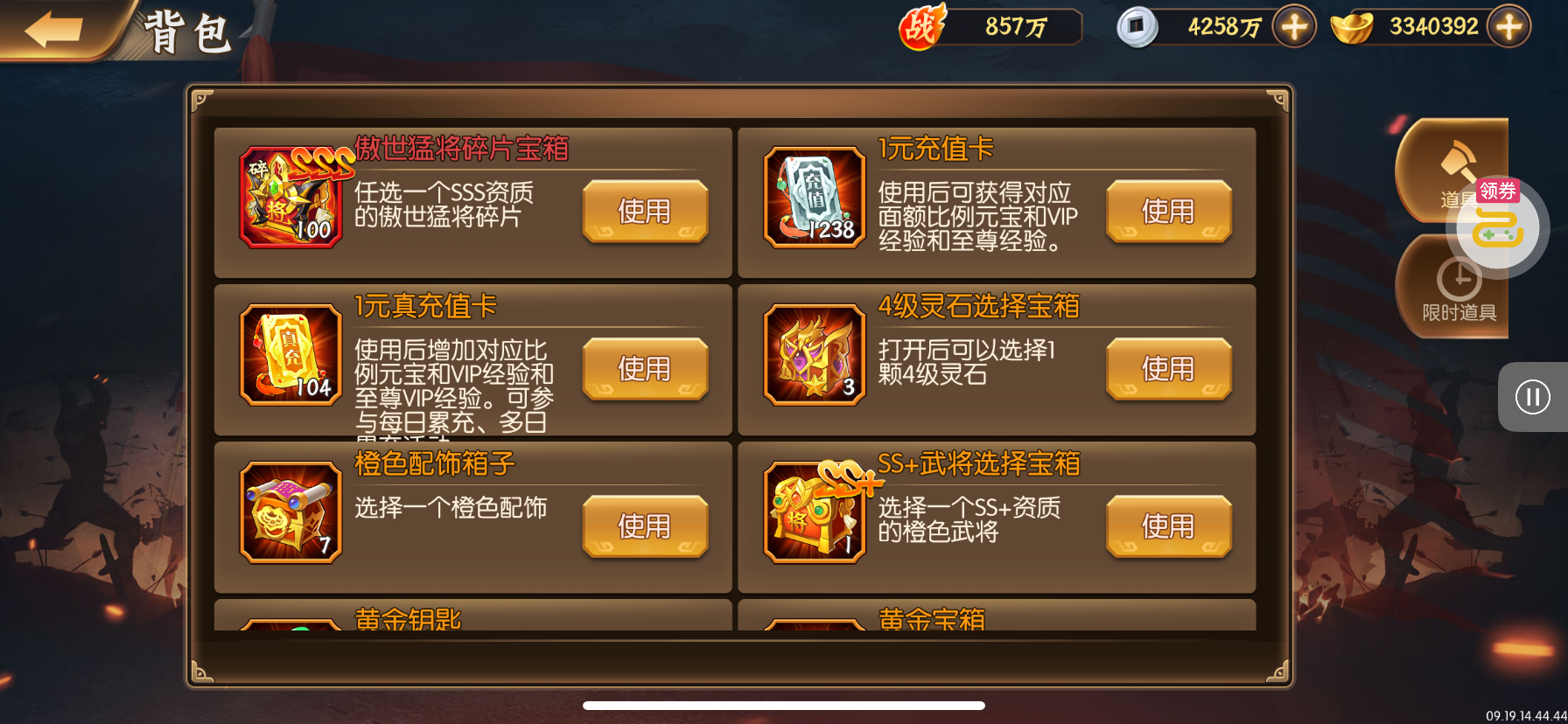Use the 4级灵石选择宝箱 item
Screen dimensions: 1568x724
1168,368
